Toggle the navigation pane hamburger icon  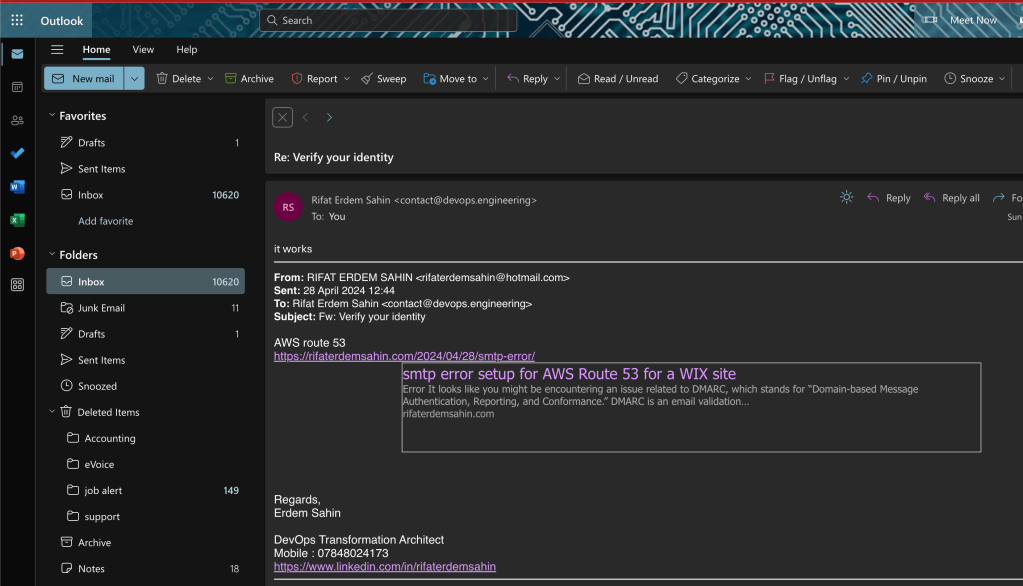point(57,50)
